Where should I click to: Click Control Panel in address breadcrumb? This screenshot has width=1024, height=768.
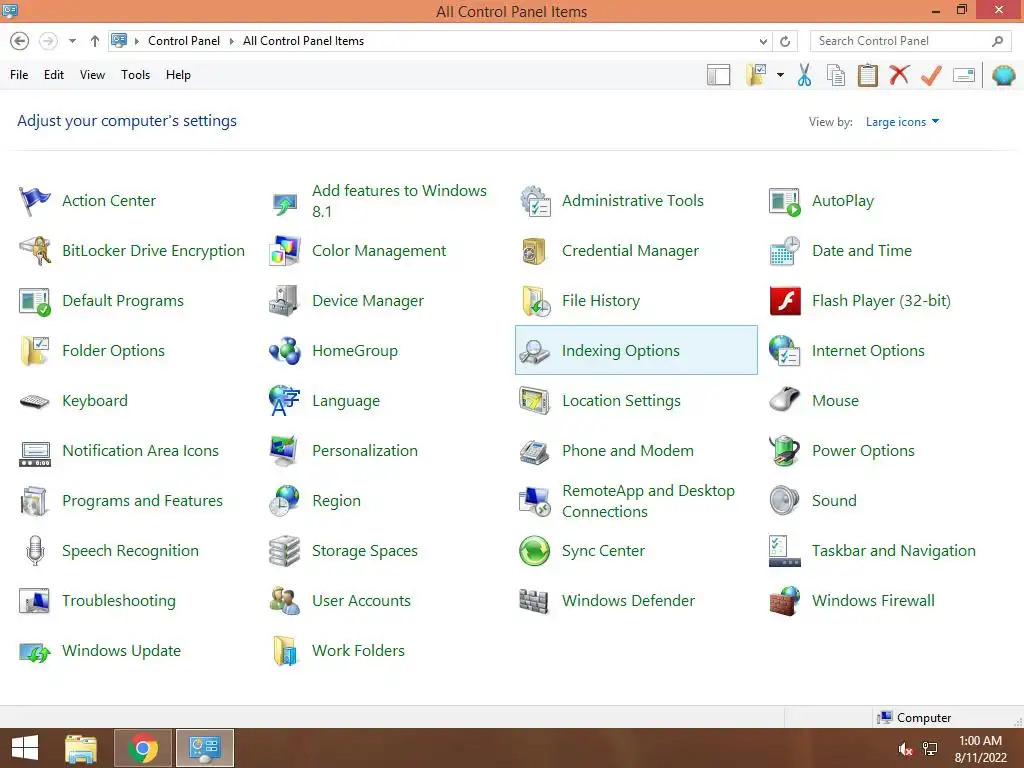(x=184, y=41)
